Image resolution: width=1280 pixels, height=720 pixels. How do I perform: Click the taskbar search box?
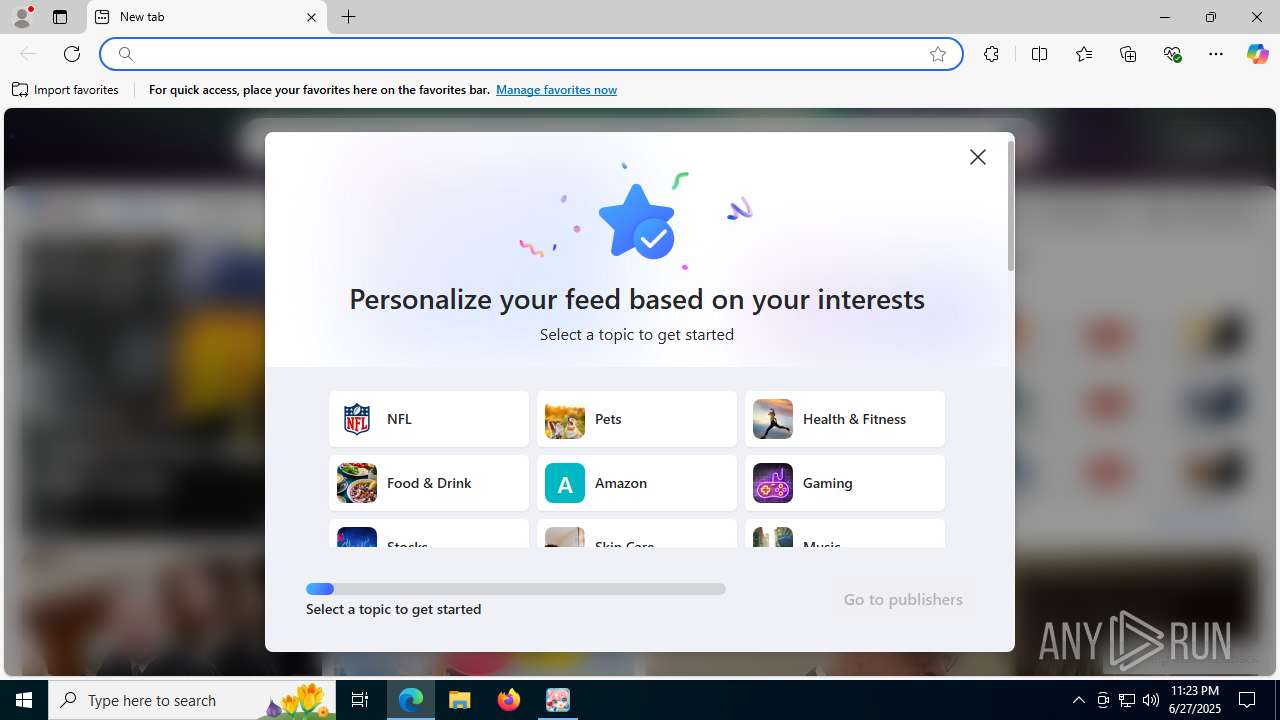(x=192, y=700)
